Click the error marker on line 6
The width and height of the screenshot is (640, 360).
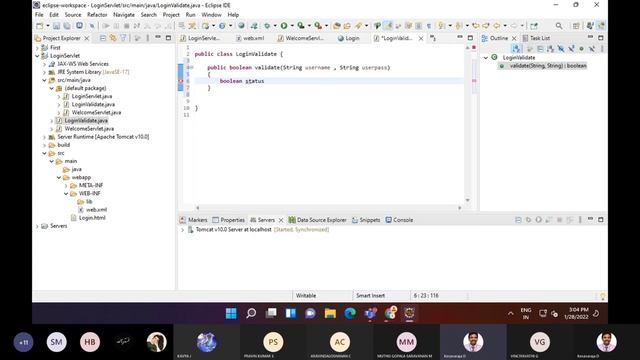pyautogui.click(x=181, y=81)
